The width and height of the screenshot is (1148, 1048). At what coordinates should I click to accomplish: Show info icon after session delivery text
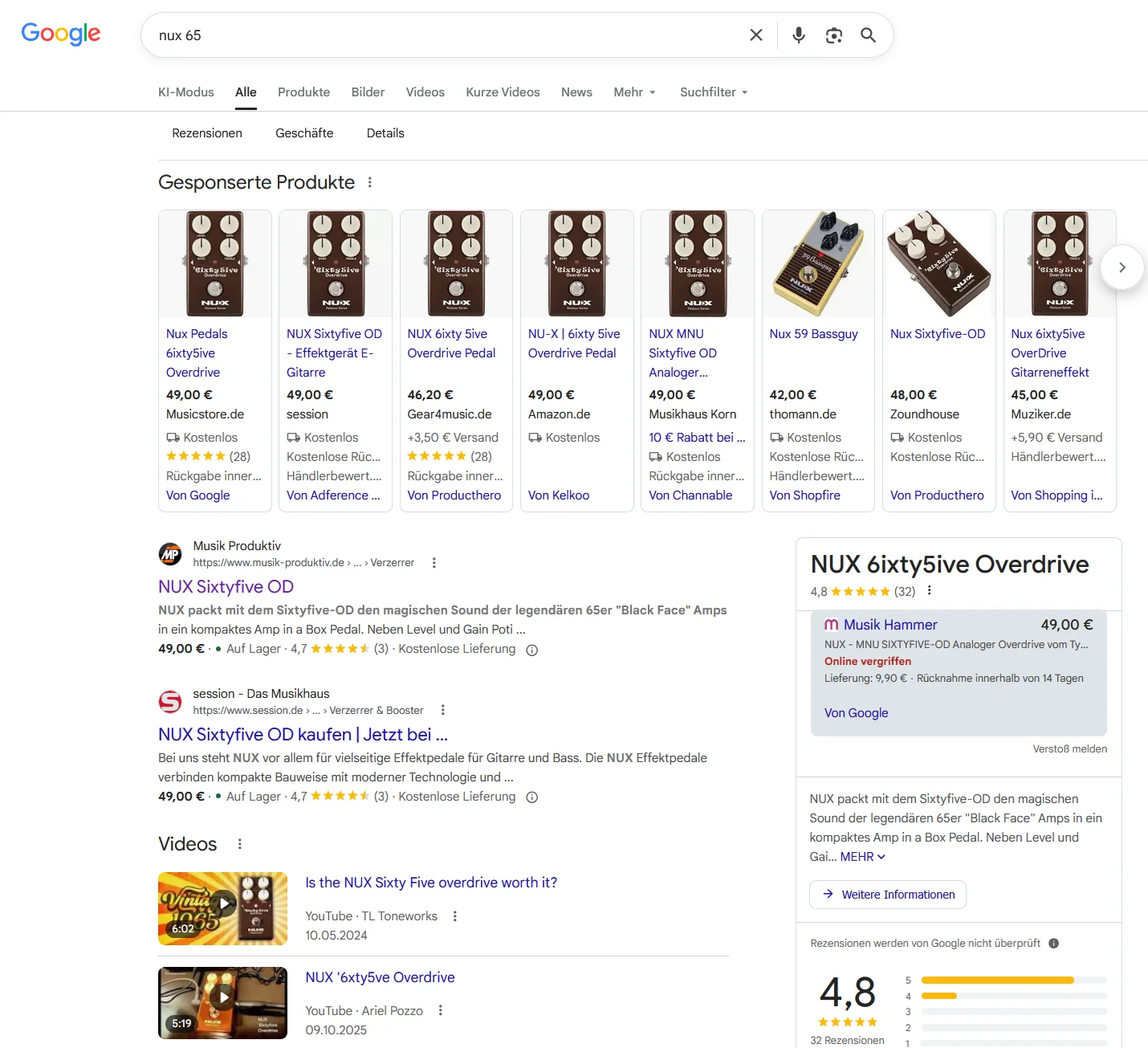tap(531, 797)
